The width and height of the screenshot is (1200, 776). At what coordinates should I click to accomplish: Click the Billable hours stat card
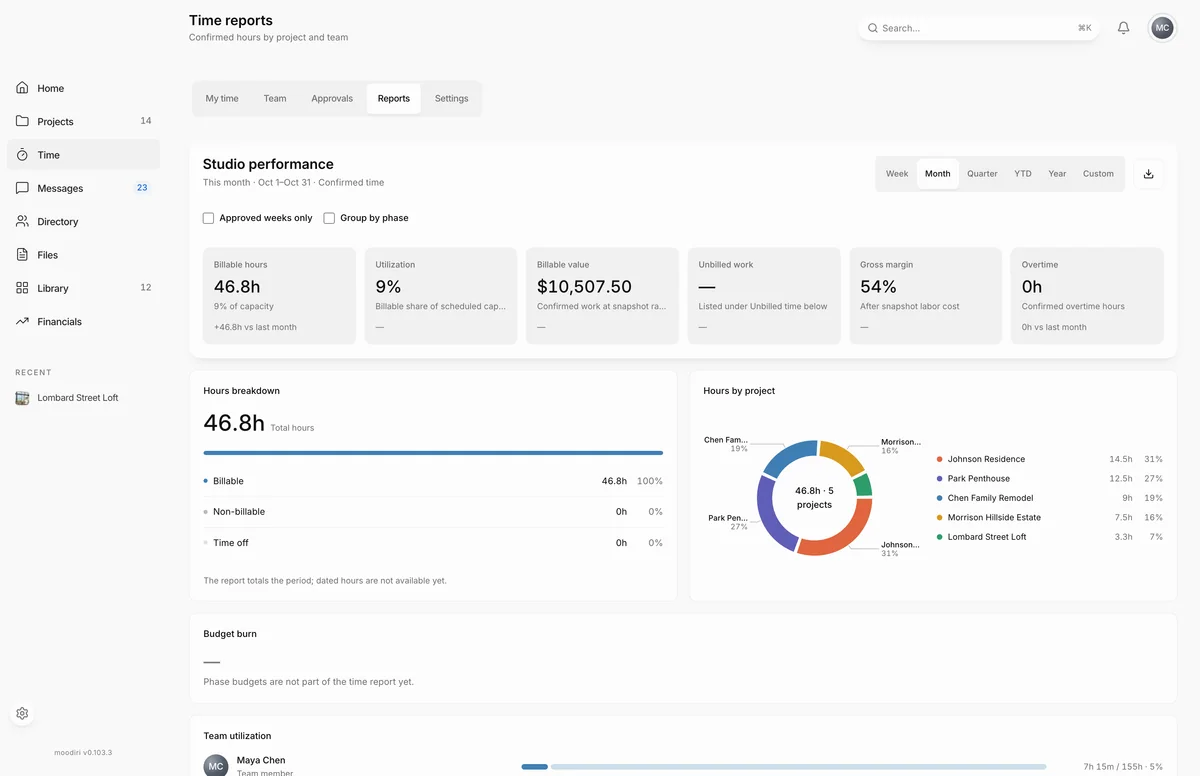click(279, 296)
